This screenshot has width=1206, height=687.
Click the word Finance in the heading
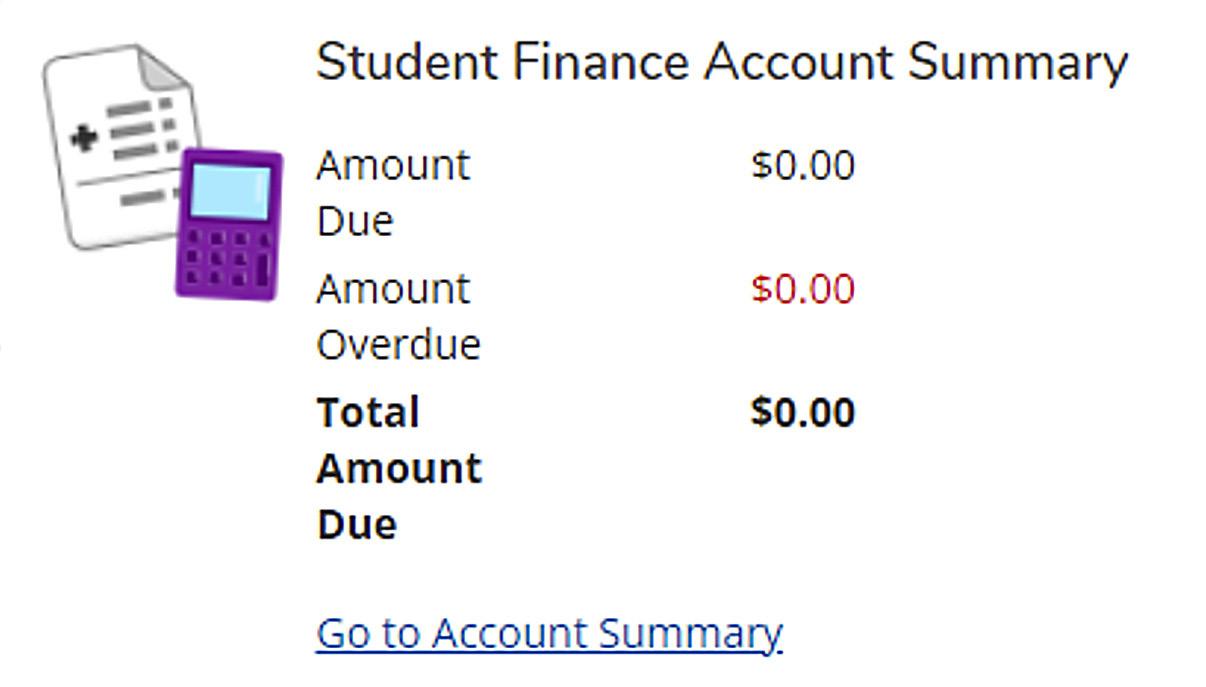[600, 63]
